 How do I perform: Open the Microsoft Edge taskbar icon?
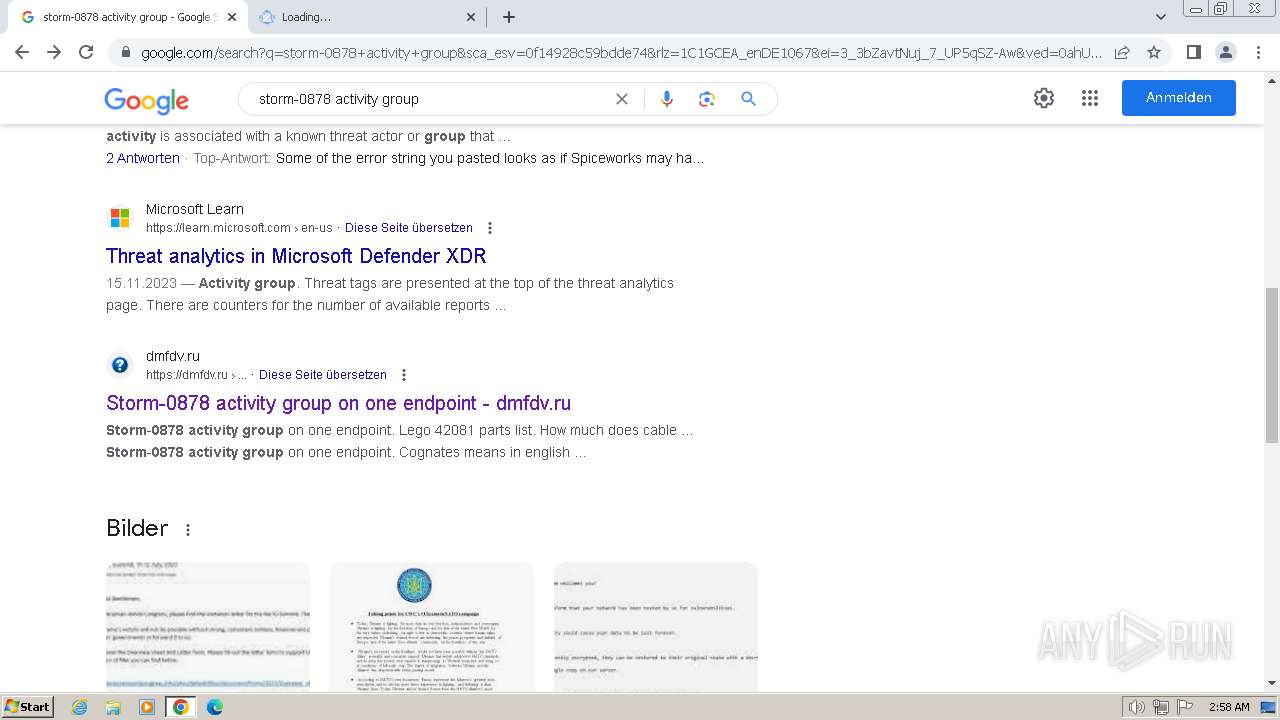pos(214,707)
